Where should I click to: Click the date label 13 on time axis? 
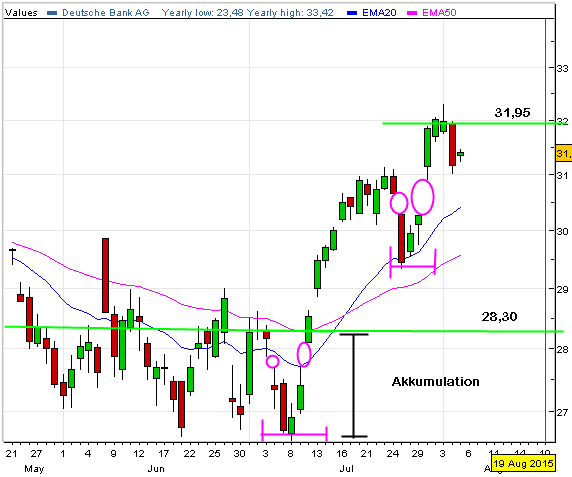(x=316, y=453)
